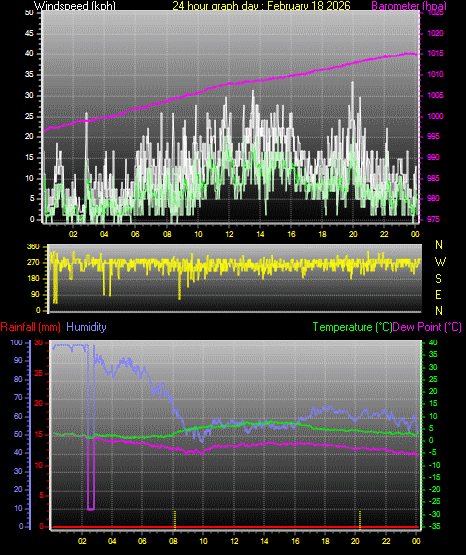Select the 1010 barometer scale value
This screenshot has width=466, height=555.
click(x=435, y=74)
